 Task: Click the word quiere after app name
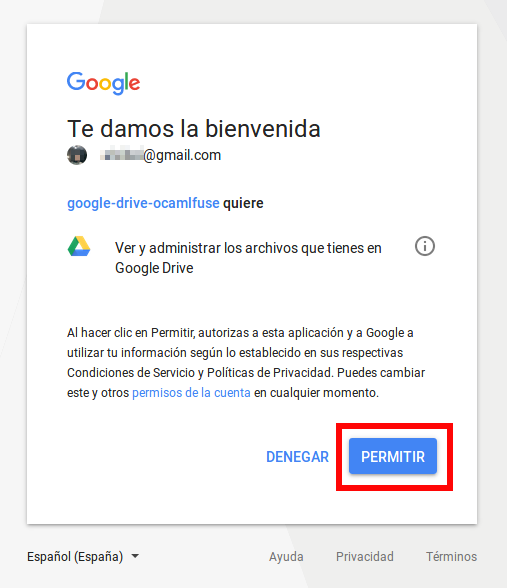coord(243,203)
